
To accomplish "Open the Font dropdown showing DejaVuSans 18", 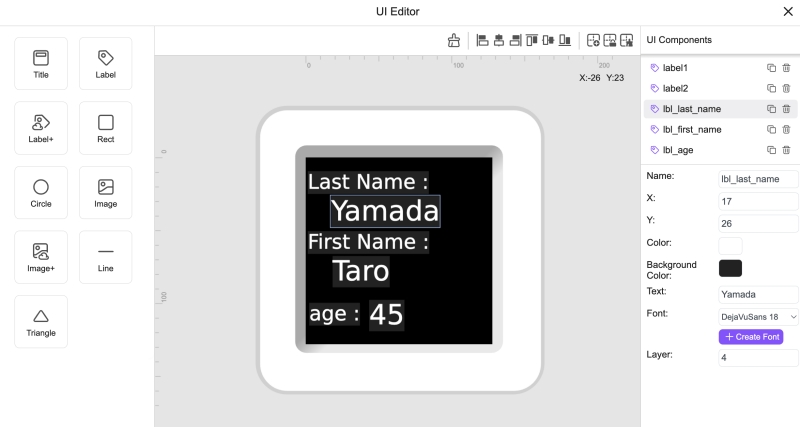I will (758, 316).
